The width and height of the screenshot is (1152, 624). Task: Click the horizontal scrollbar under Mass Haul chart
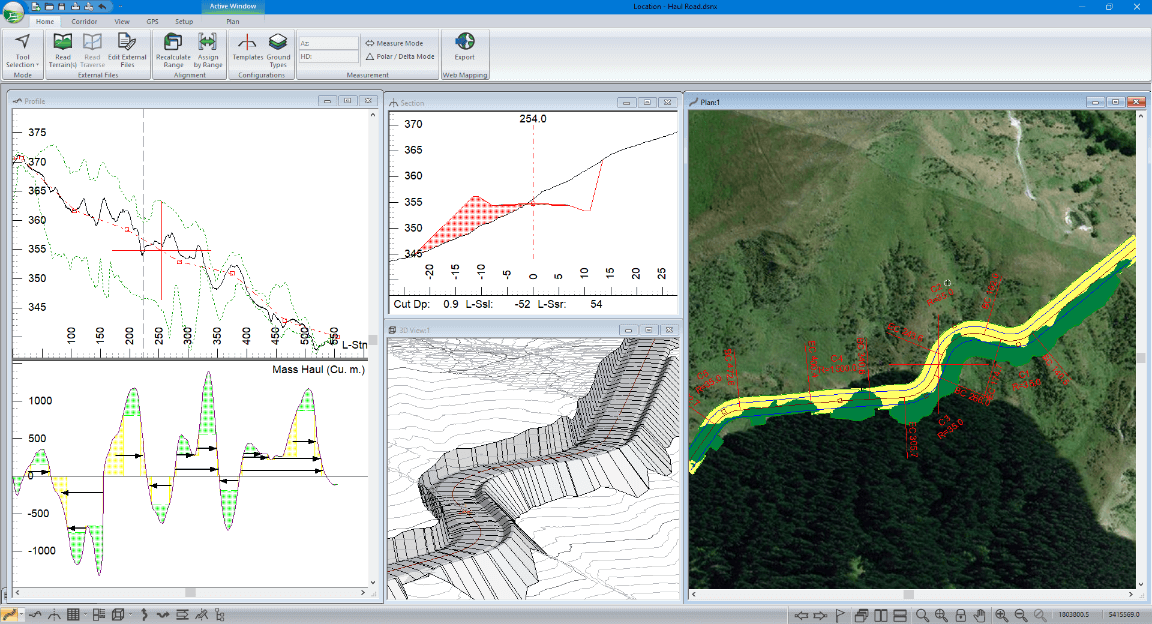tap(190, 593)
